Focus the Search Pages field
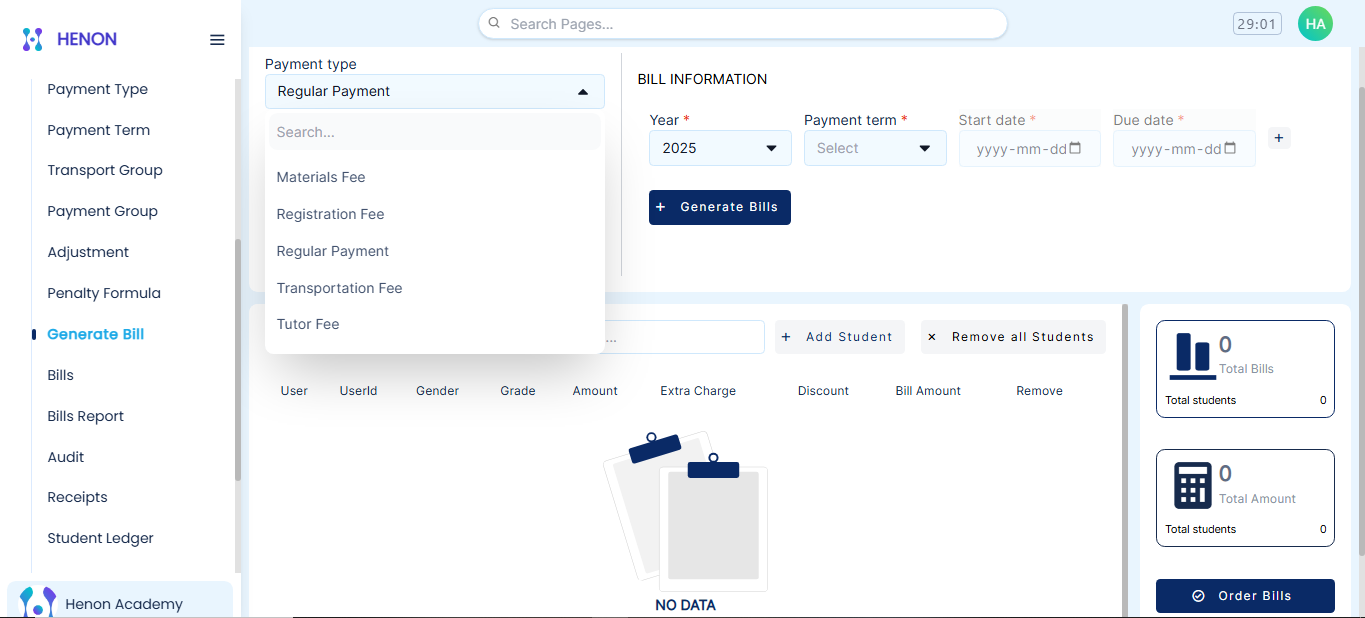 [743, 24]
